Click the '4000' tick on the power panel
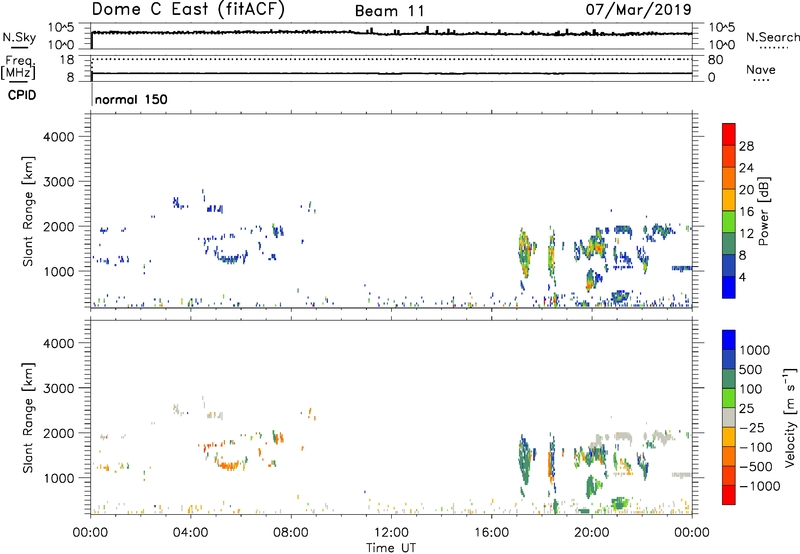Screen dimensions: 800x554 (59, 137)
